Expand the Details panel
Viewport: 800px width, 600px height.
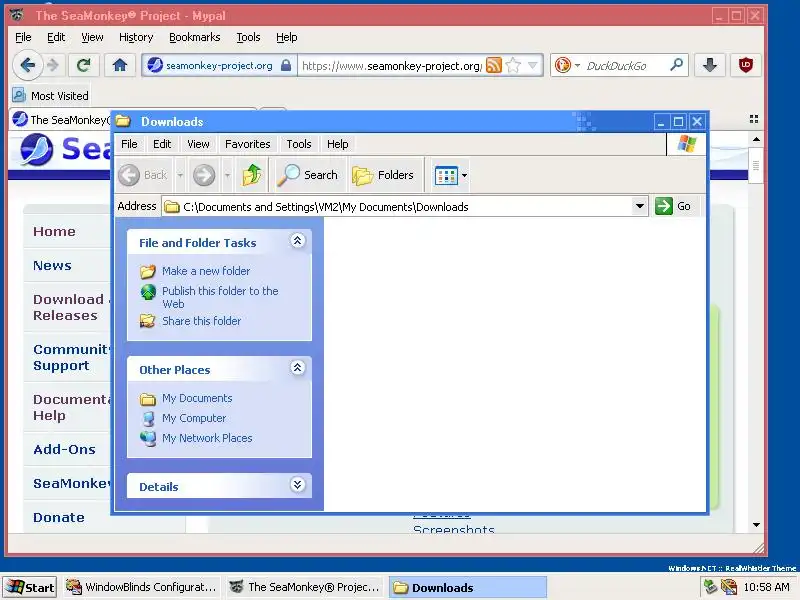click(297, 484)
